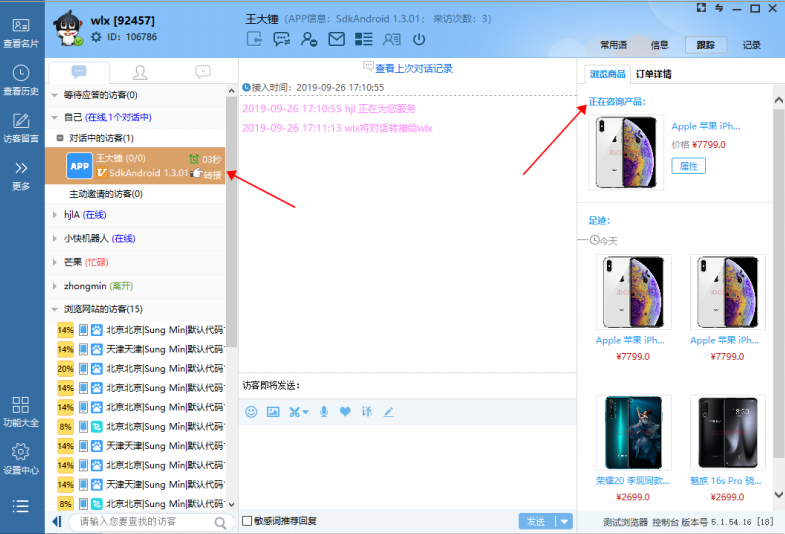Open the dropdown arrow beside 发送 button

click(564, 521)
